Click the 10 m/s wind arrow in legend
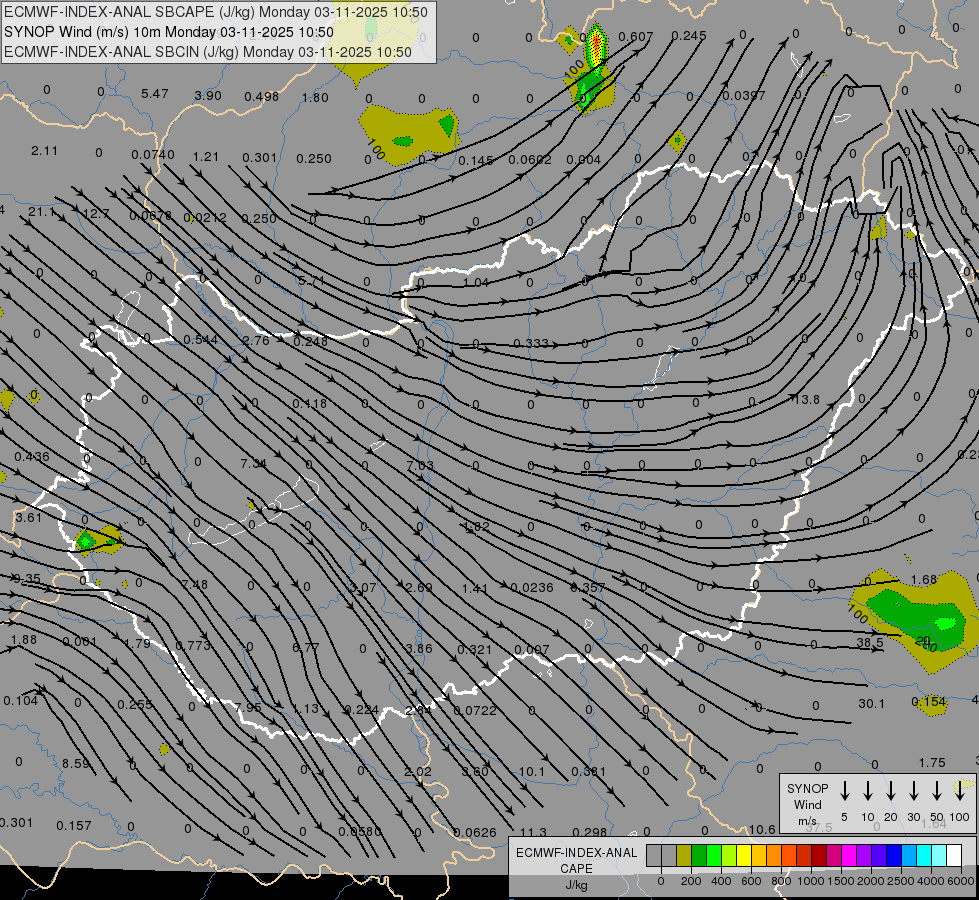 point(868,791)
